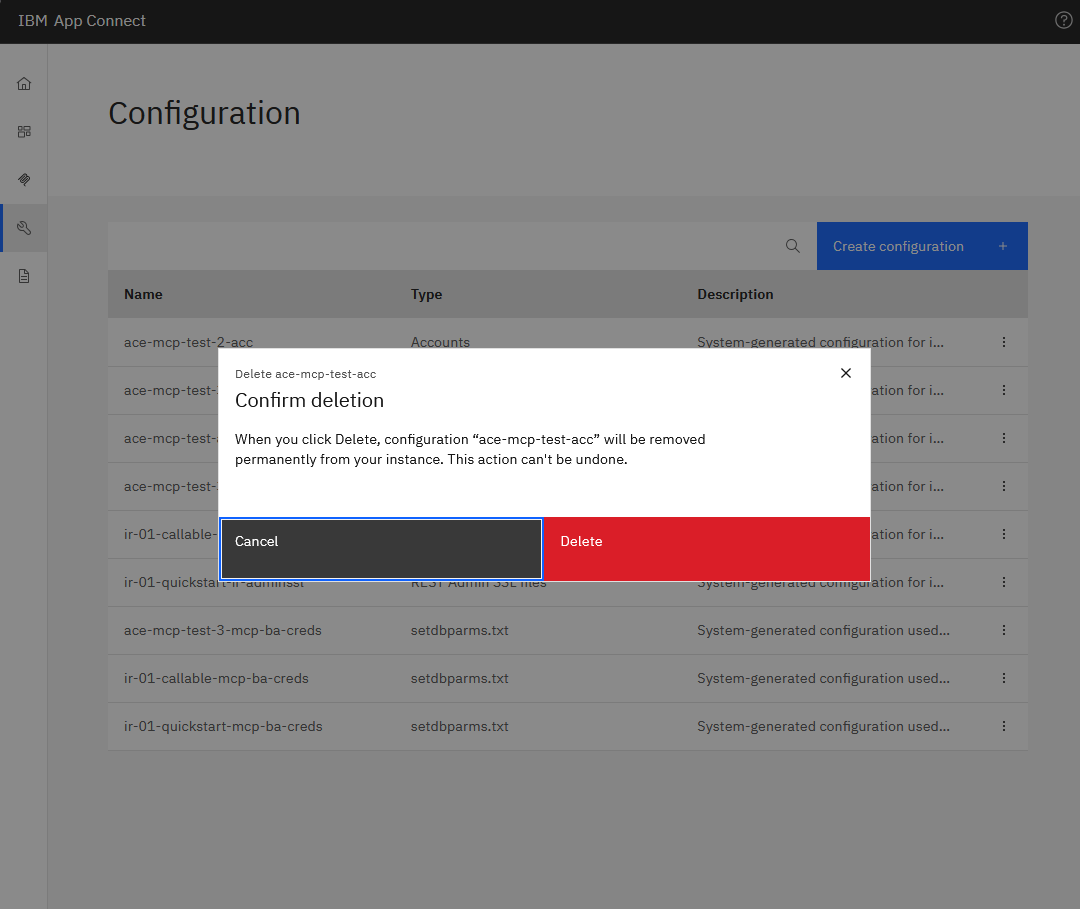Sort by the Name column header
The height and width of the screenshot is (909, 1080).
pyautogui.click(x=143, y=294)
